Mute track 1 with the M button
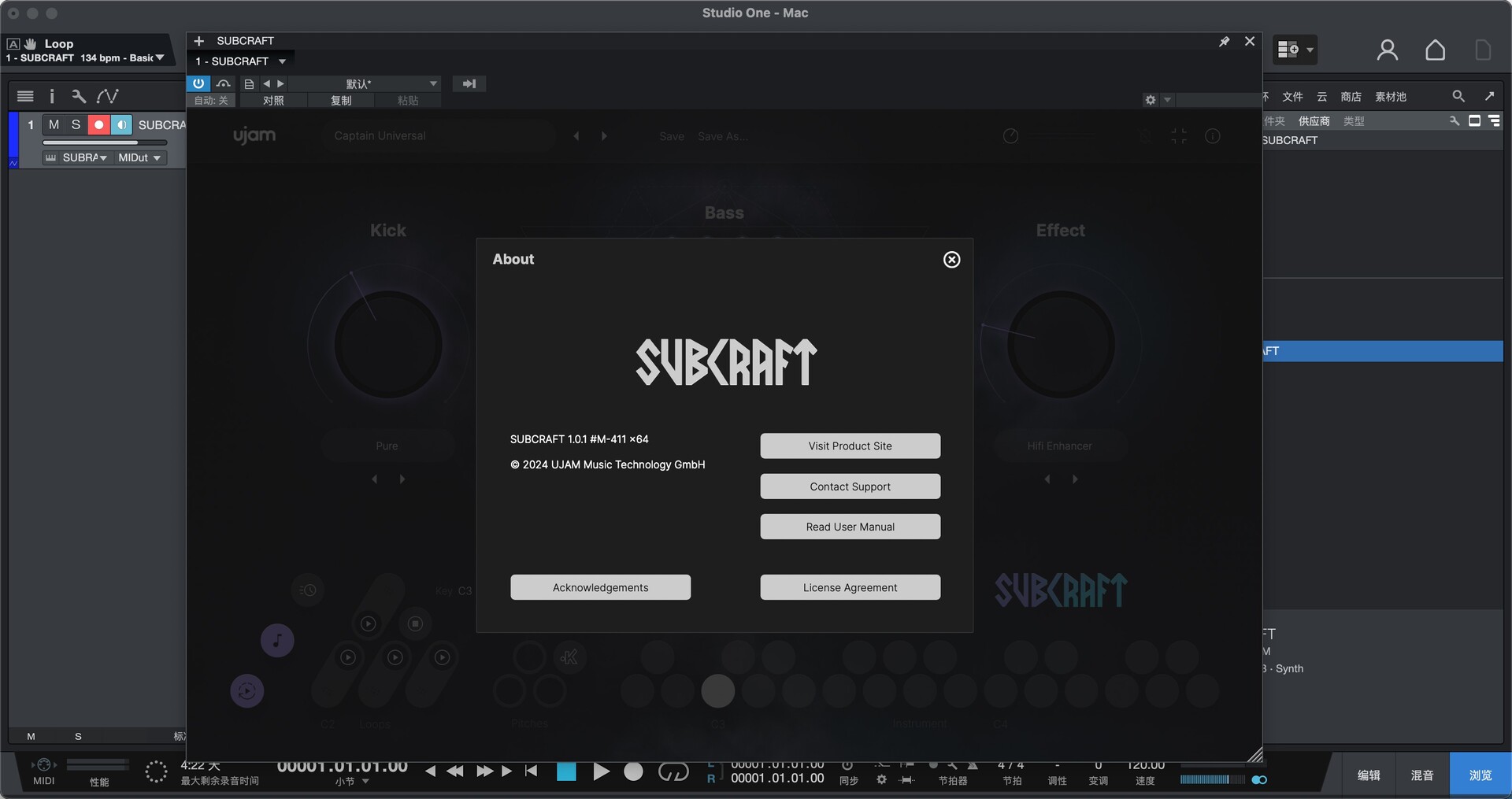This screenshot has width=1512, height=799. coord(54,124)
